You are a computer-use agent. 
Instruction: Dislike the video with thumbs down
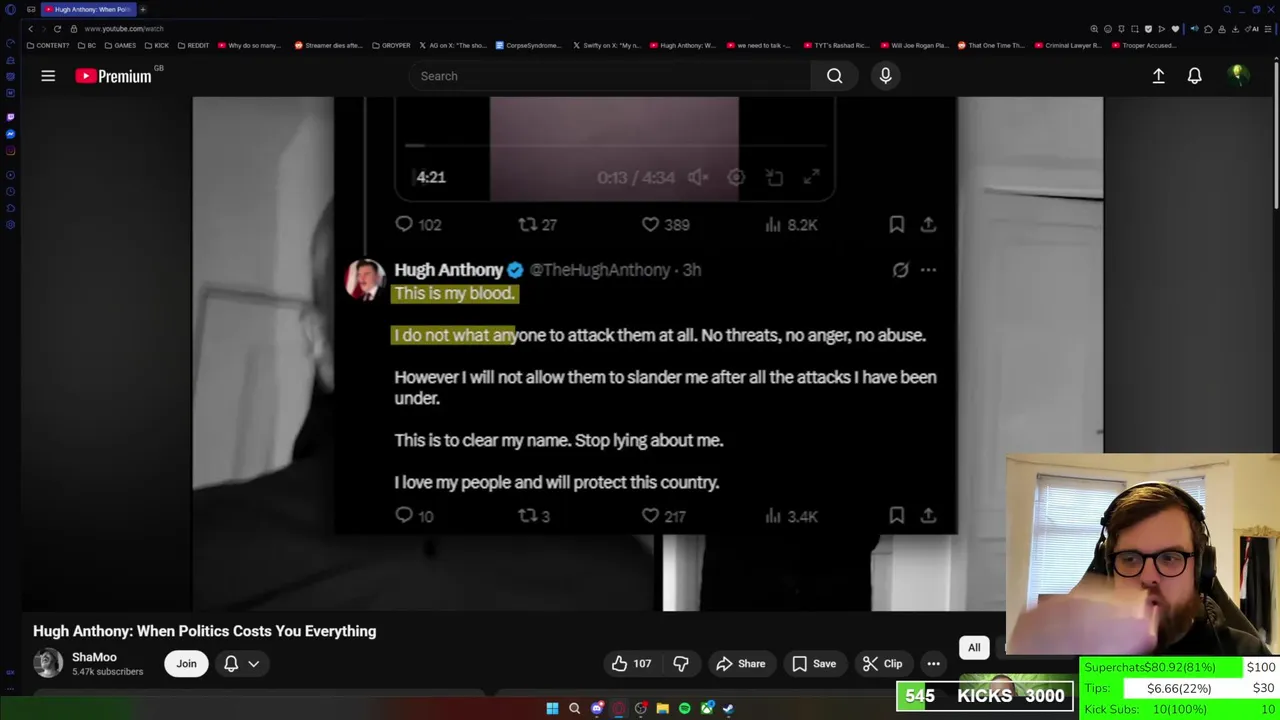click(x=681, y=664)
